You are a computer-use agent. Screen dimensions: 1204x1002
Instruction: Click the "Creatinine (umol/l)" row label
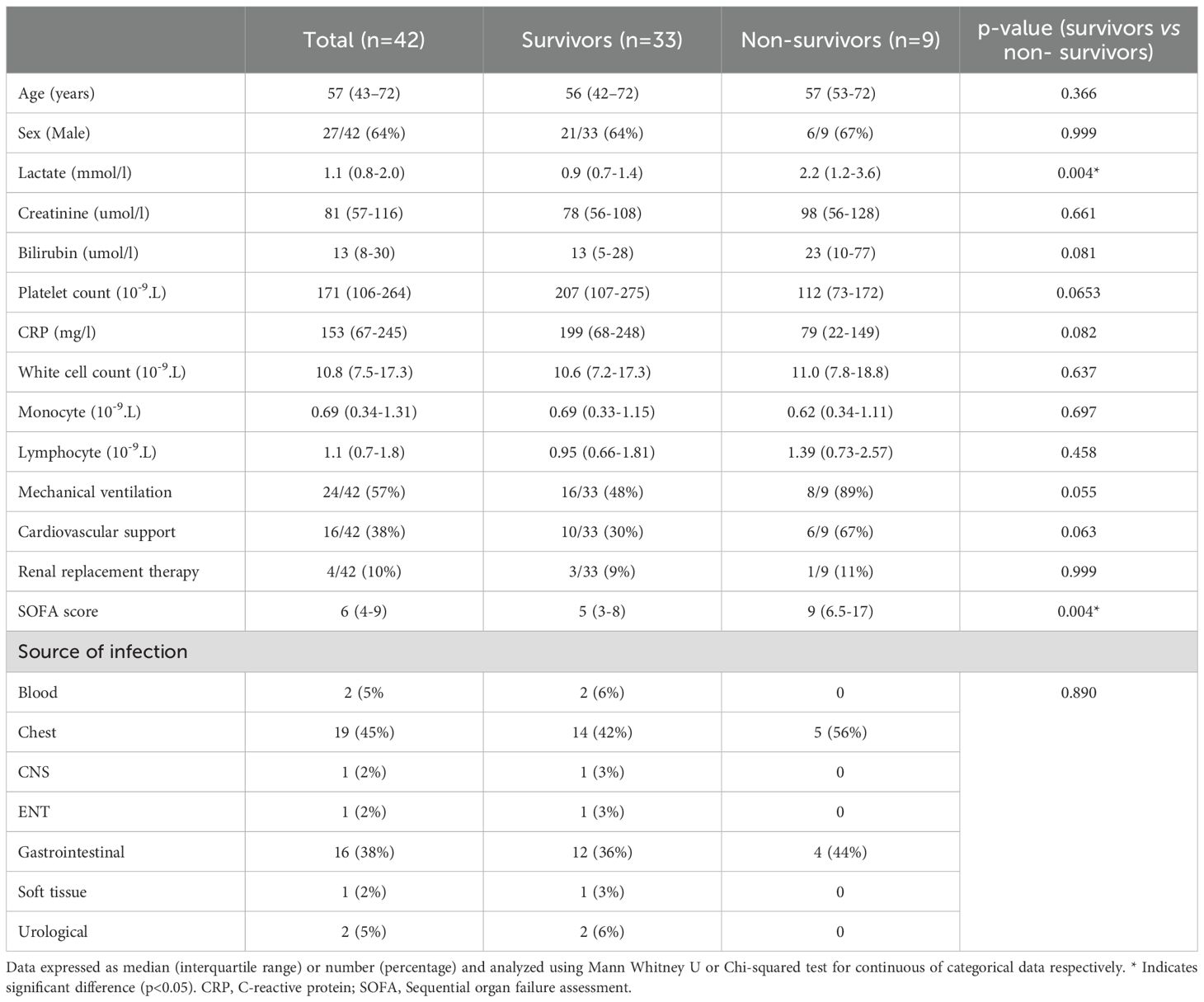tap(84, 213)
